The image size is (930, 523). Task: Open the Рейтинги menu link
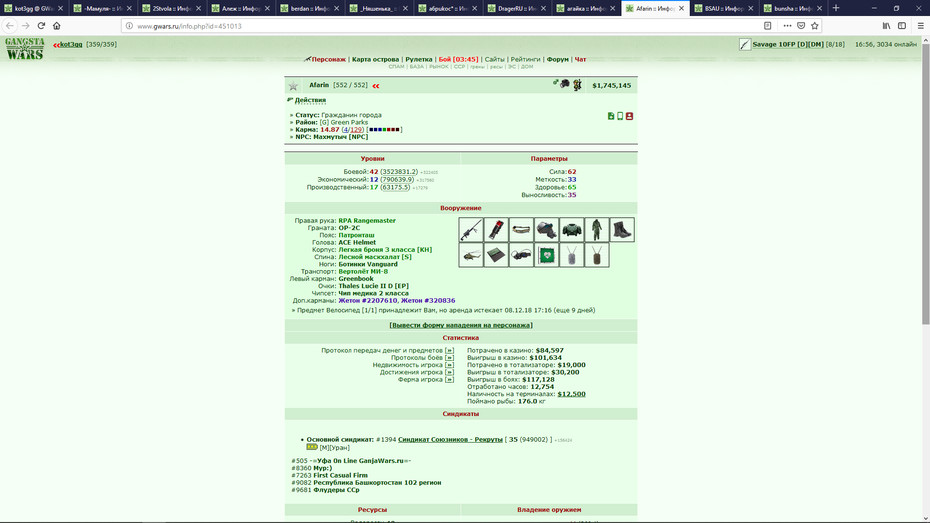pyautogui.click(x=525, y=59)
